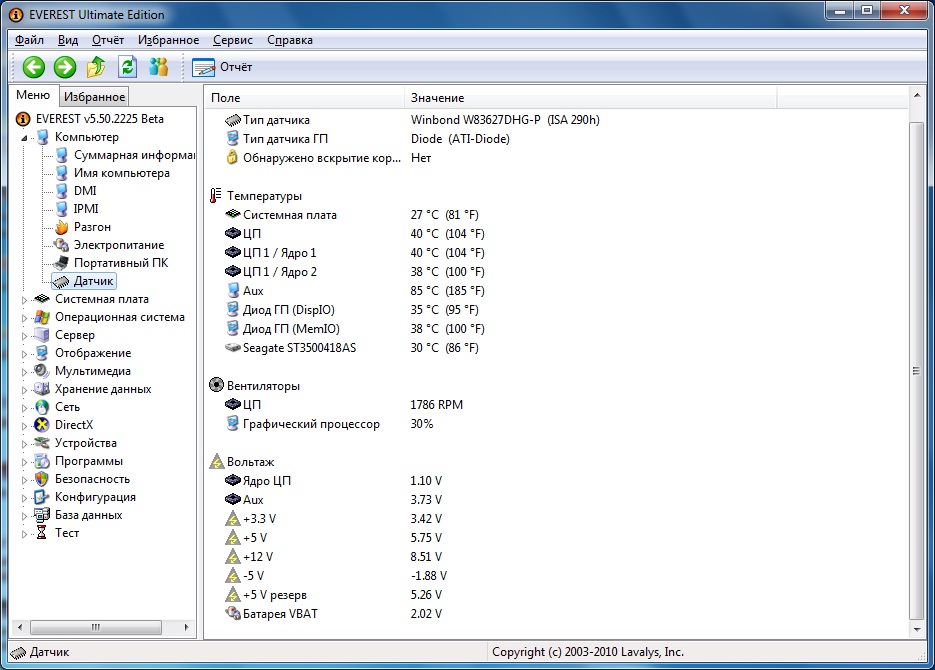Screen dimensions: 935x670
Task: Click the users icon in the toolbar
Action: [x=158, y=67]
